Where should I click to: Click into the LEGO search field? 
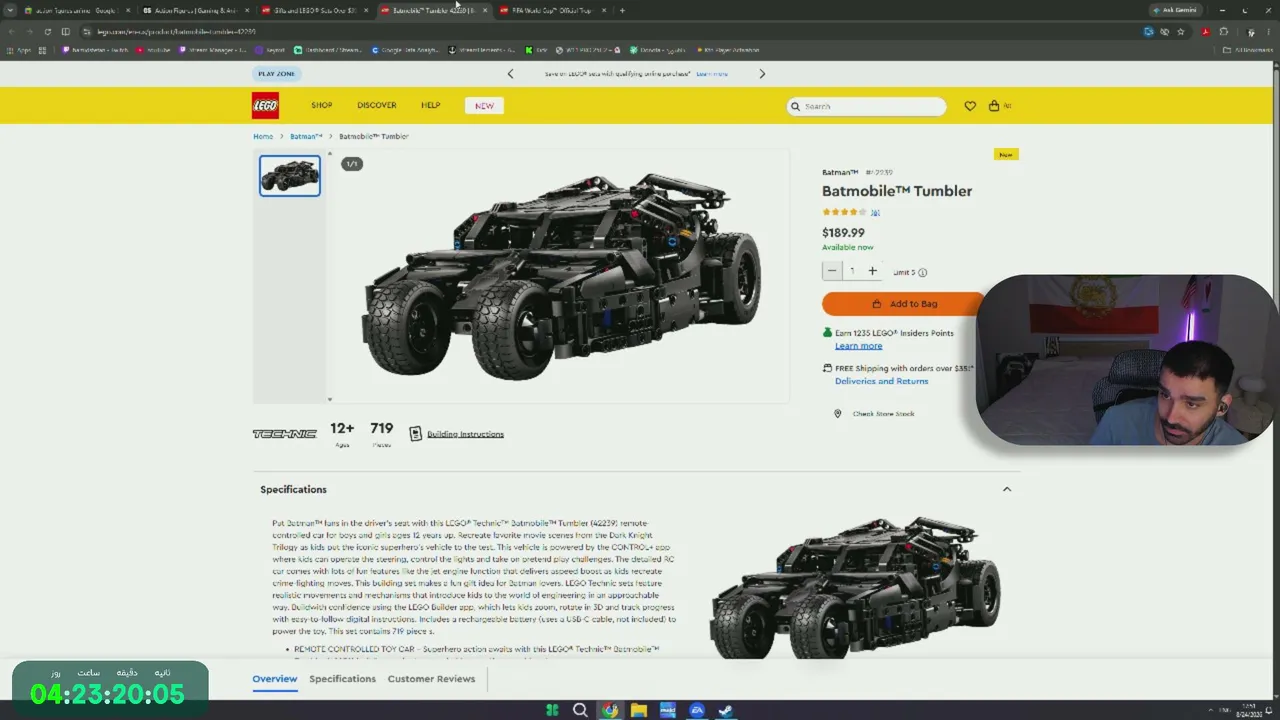(866, 106)
